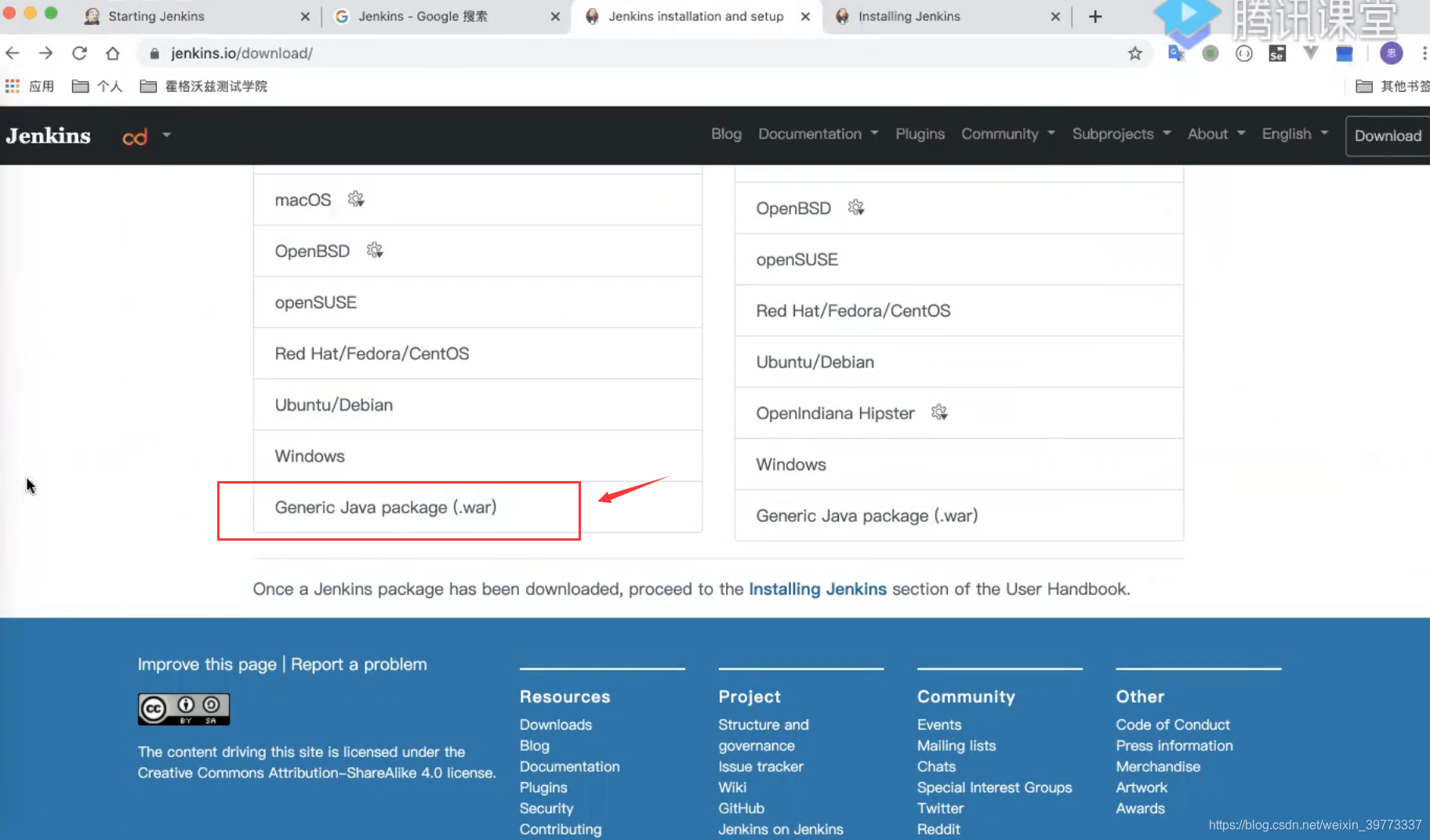Open the browser profile avatar
Screen dimensions: 1430x840
tap(1391, 53)
